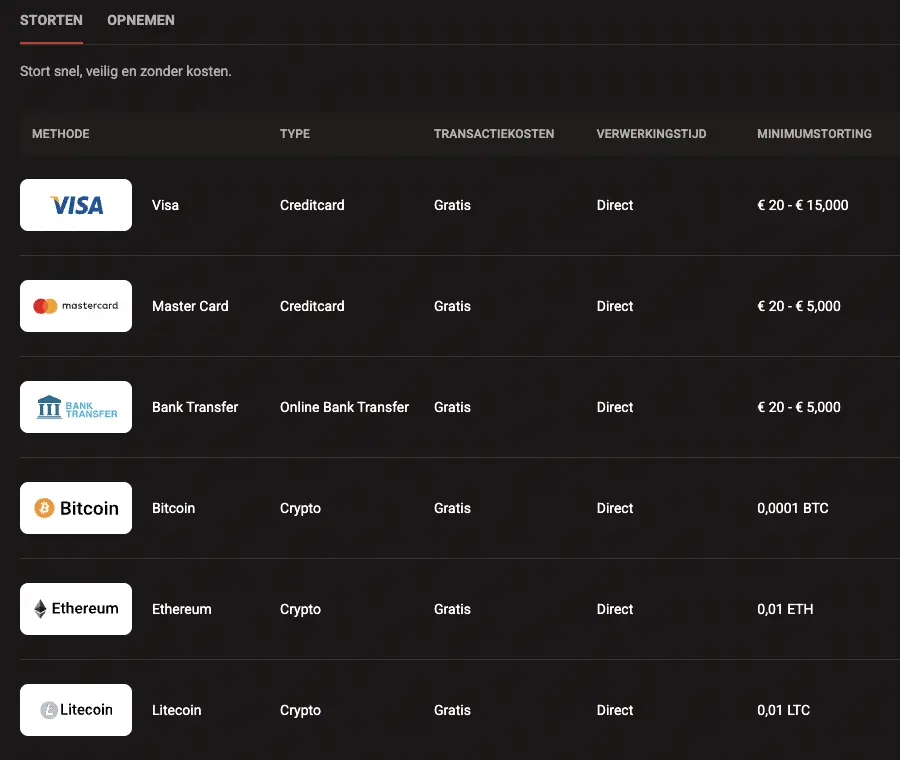
Task: Click the Visa method name
Action: coord(165,205)
